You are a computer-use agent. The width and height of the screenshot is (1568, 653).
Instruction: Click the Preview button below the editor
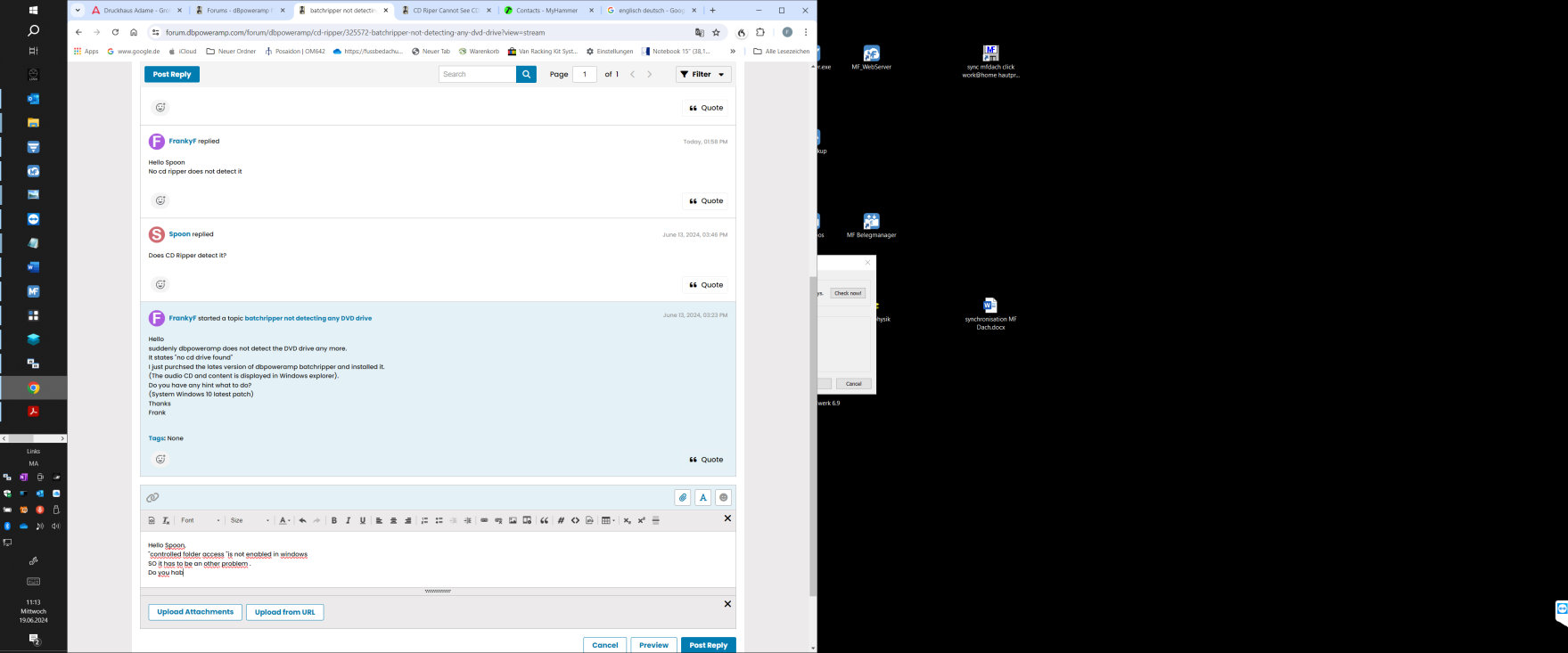(x=653, y=645)
